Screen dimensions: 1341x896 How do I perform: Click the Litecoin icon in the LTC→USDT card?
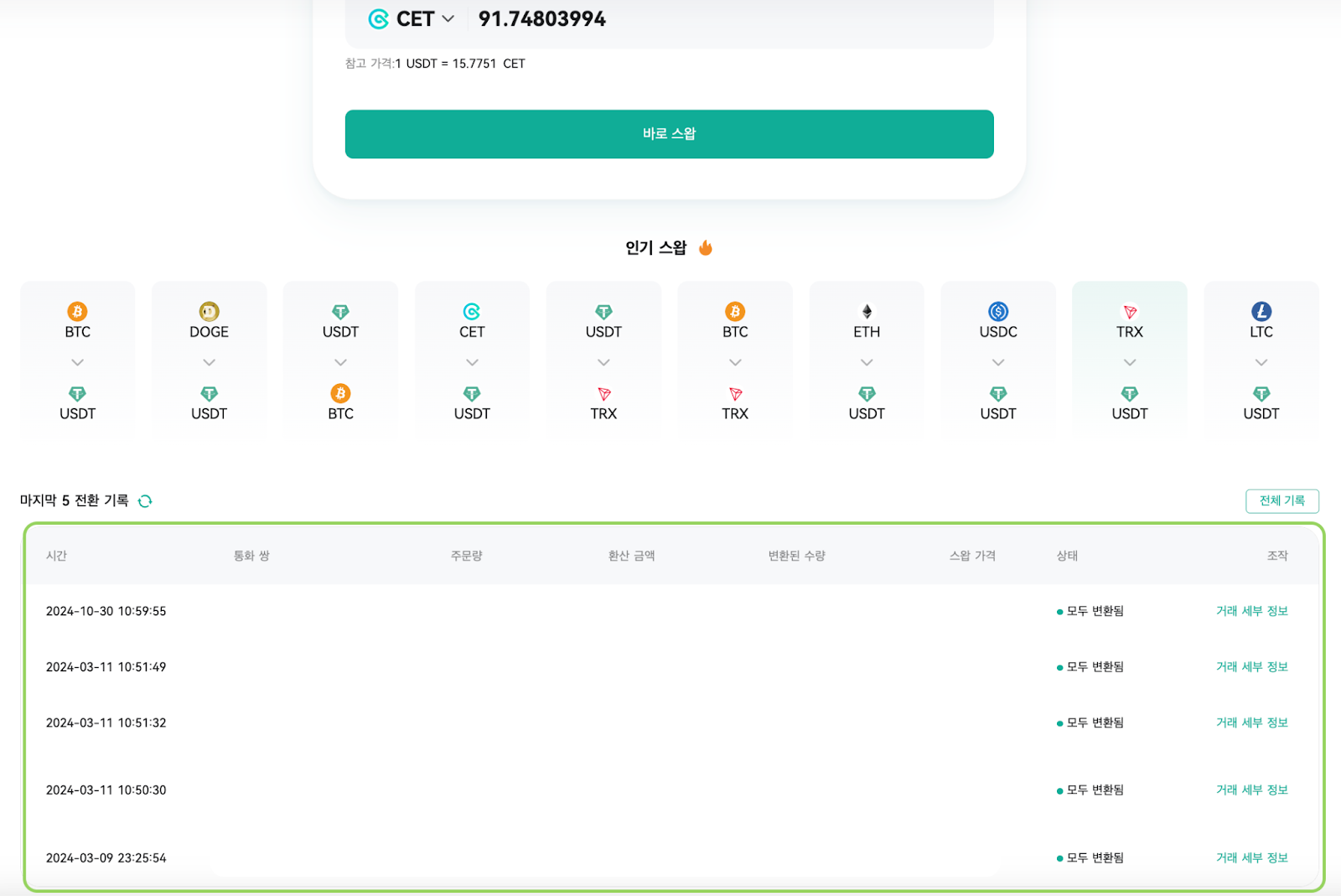[1261, 311]
